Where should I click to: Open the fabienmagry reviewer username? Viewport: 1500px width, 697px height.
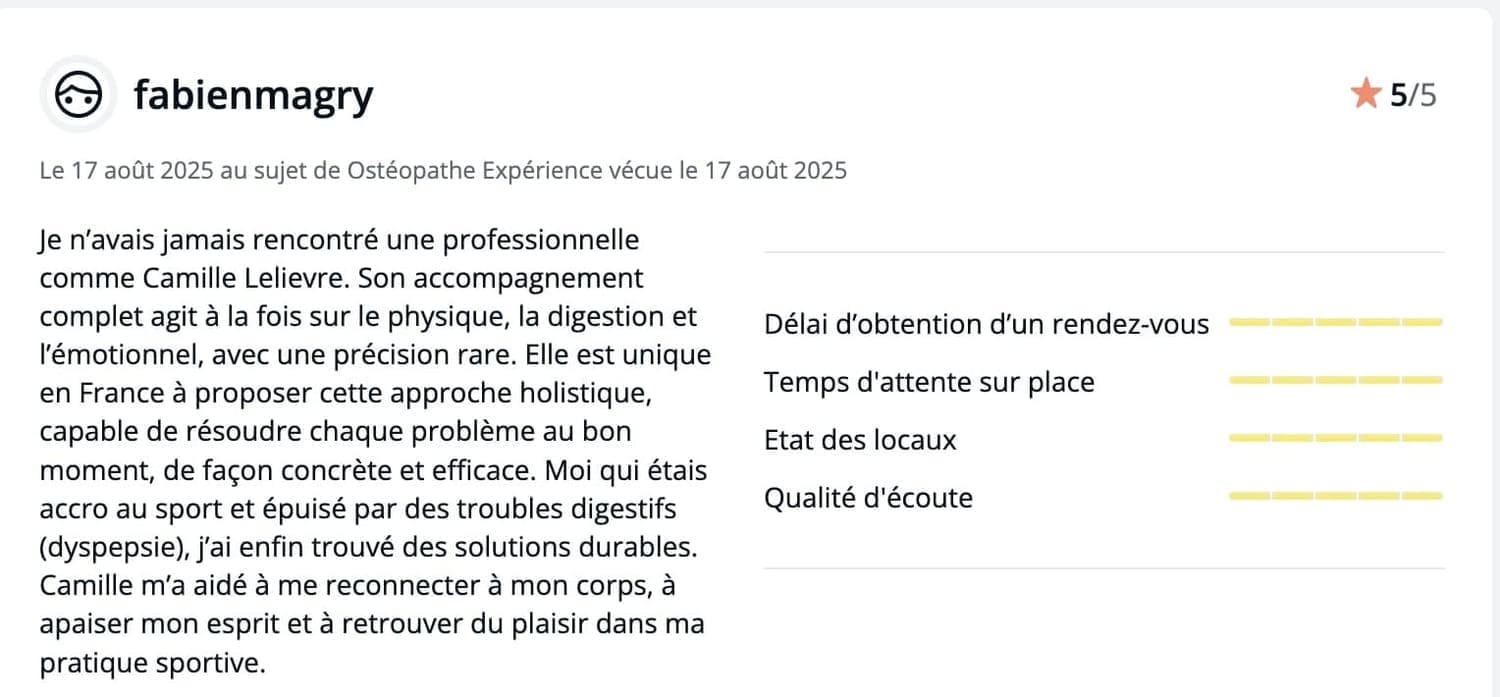click(x=254, y=96)
